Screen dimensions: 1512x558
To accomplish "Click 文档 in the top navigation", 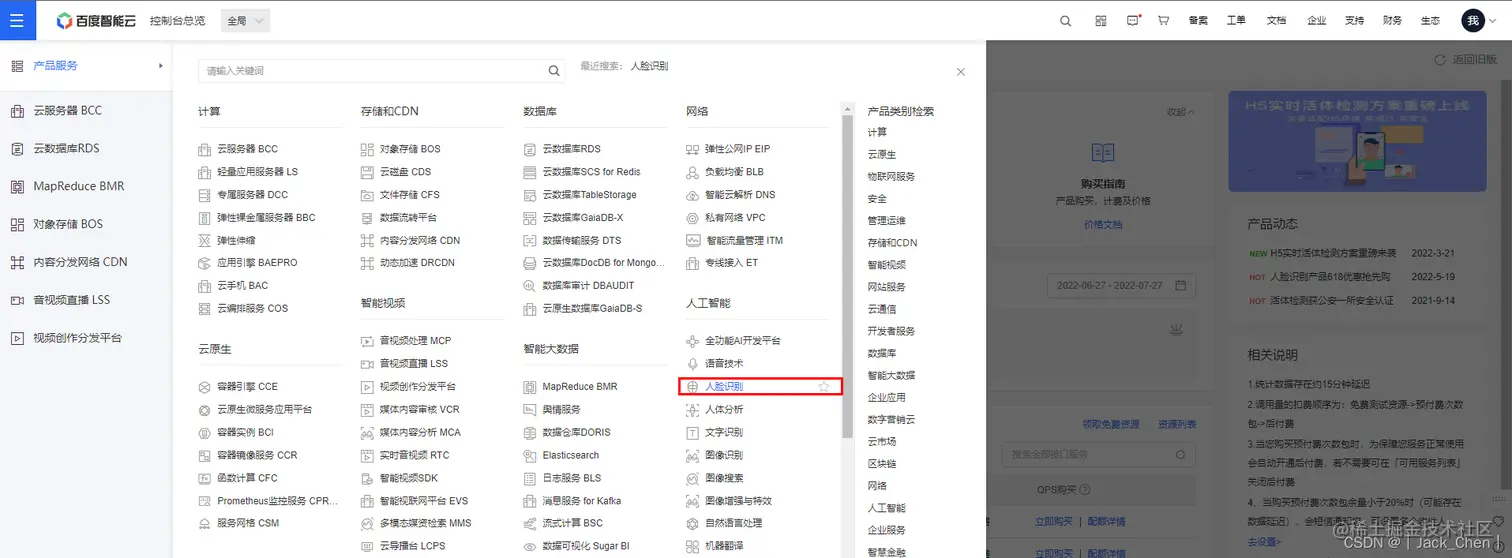I will (1276, 20).
